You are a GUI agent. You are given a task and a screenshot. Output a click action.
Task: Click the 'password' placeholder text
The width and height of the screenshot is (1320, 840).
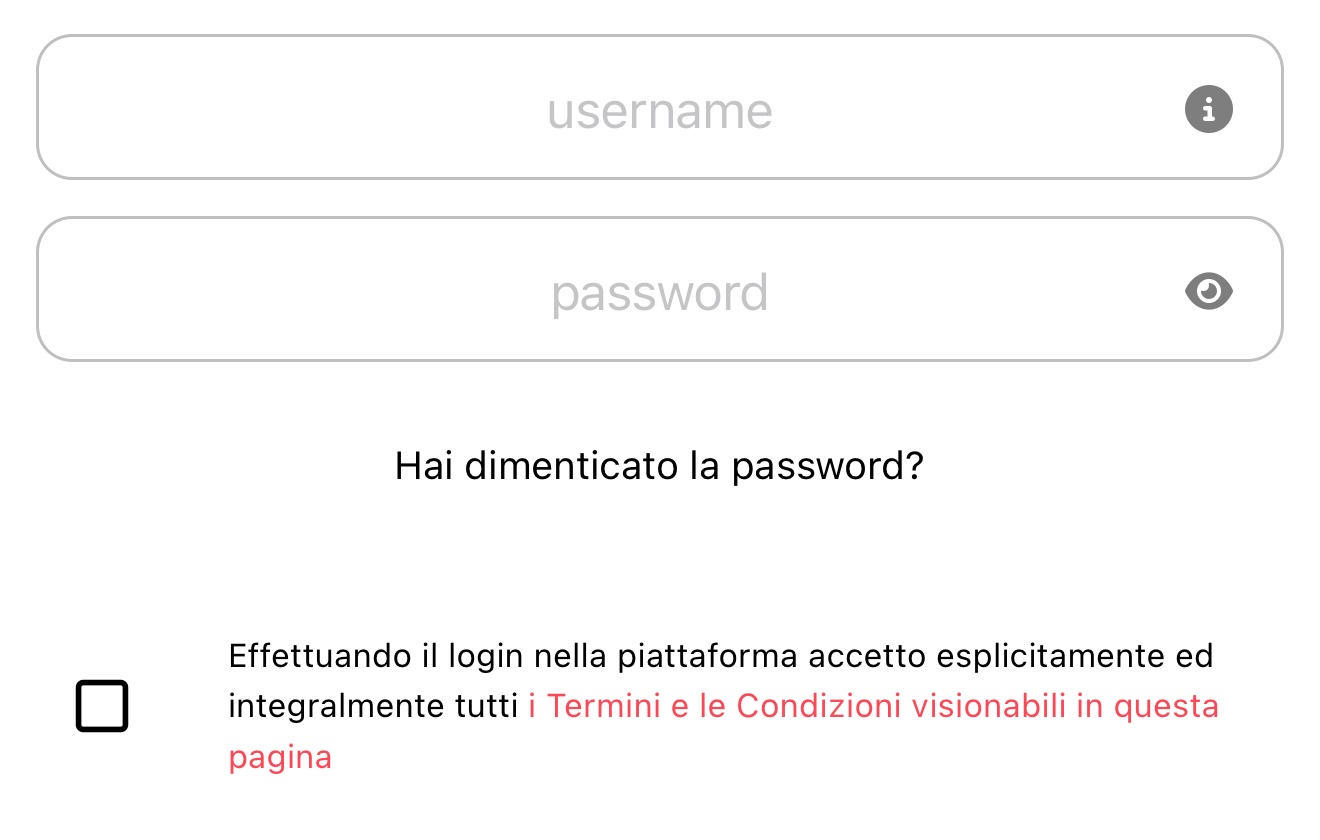point(660,294)
